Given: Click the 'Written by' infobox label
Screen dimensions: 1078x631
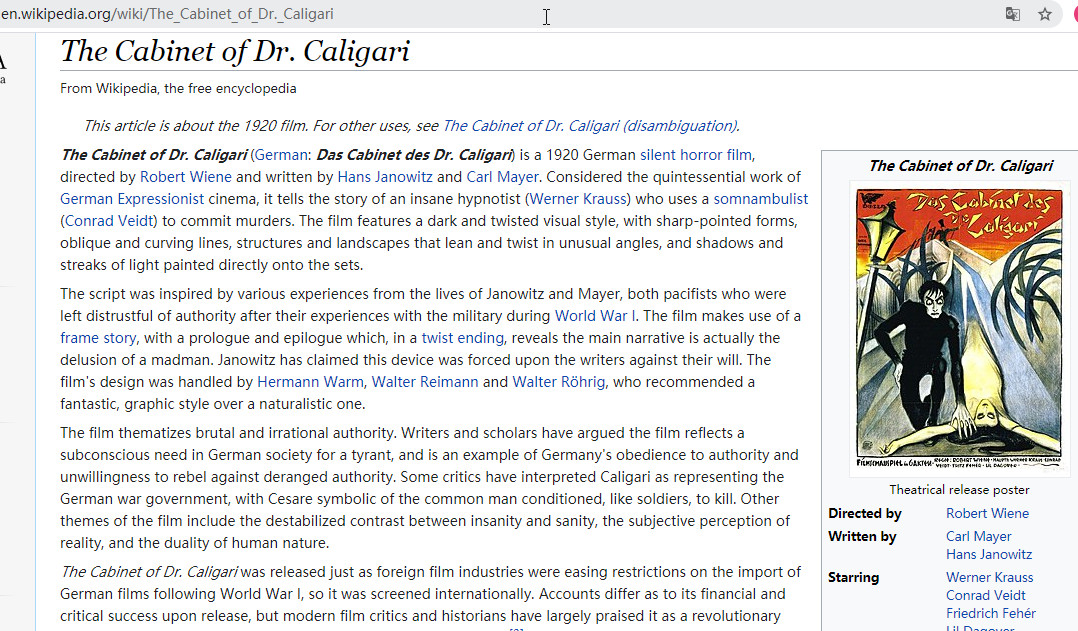Looking at the screenshot, I should [x=862, y=536].
